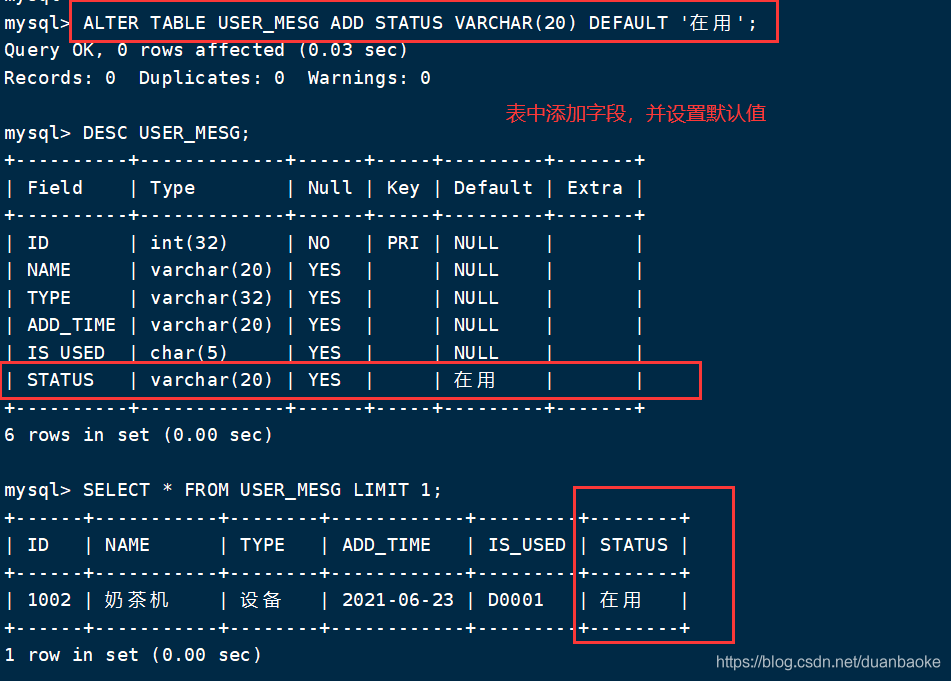The image size is (951, 681).
Task: Click the 在用 default value in DESC output
Action: click(474, 380)
